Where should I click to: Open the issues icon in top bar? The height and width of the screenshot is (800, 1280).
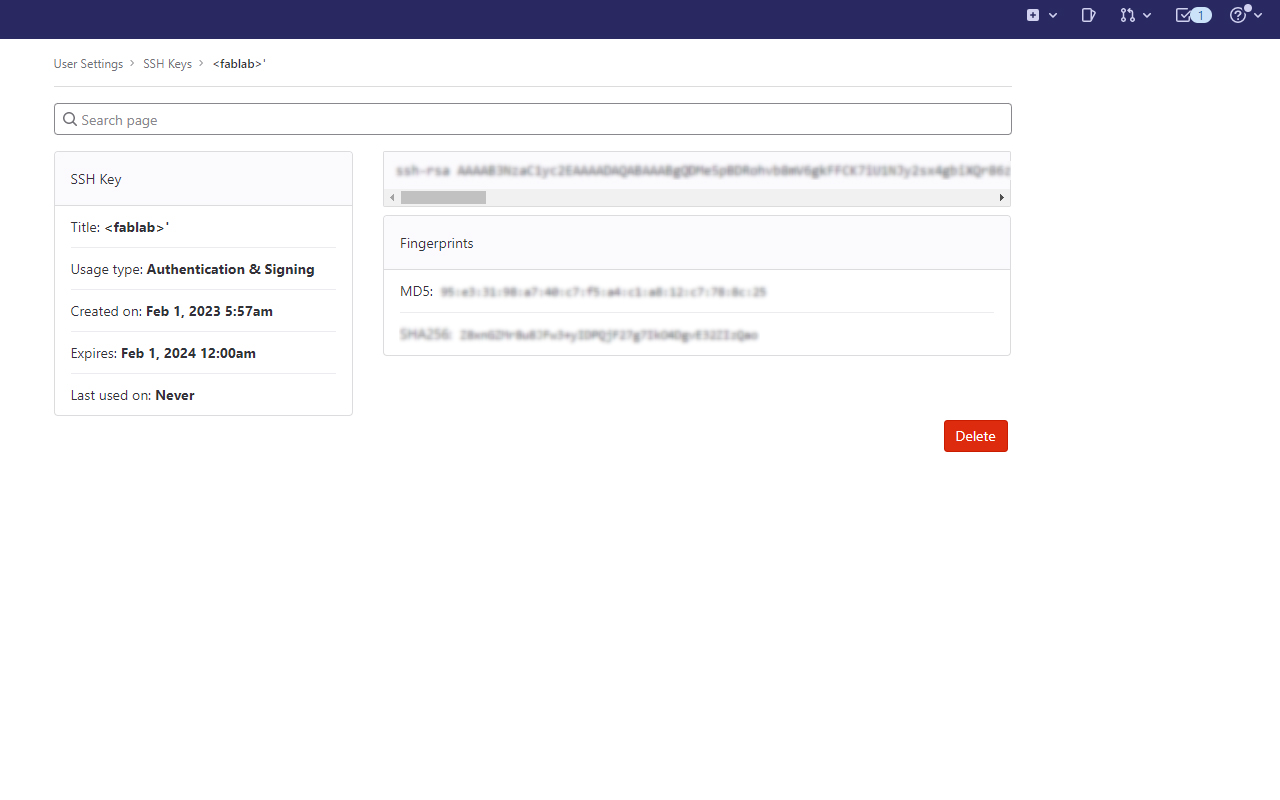1089,15
